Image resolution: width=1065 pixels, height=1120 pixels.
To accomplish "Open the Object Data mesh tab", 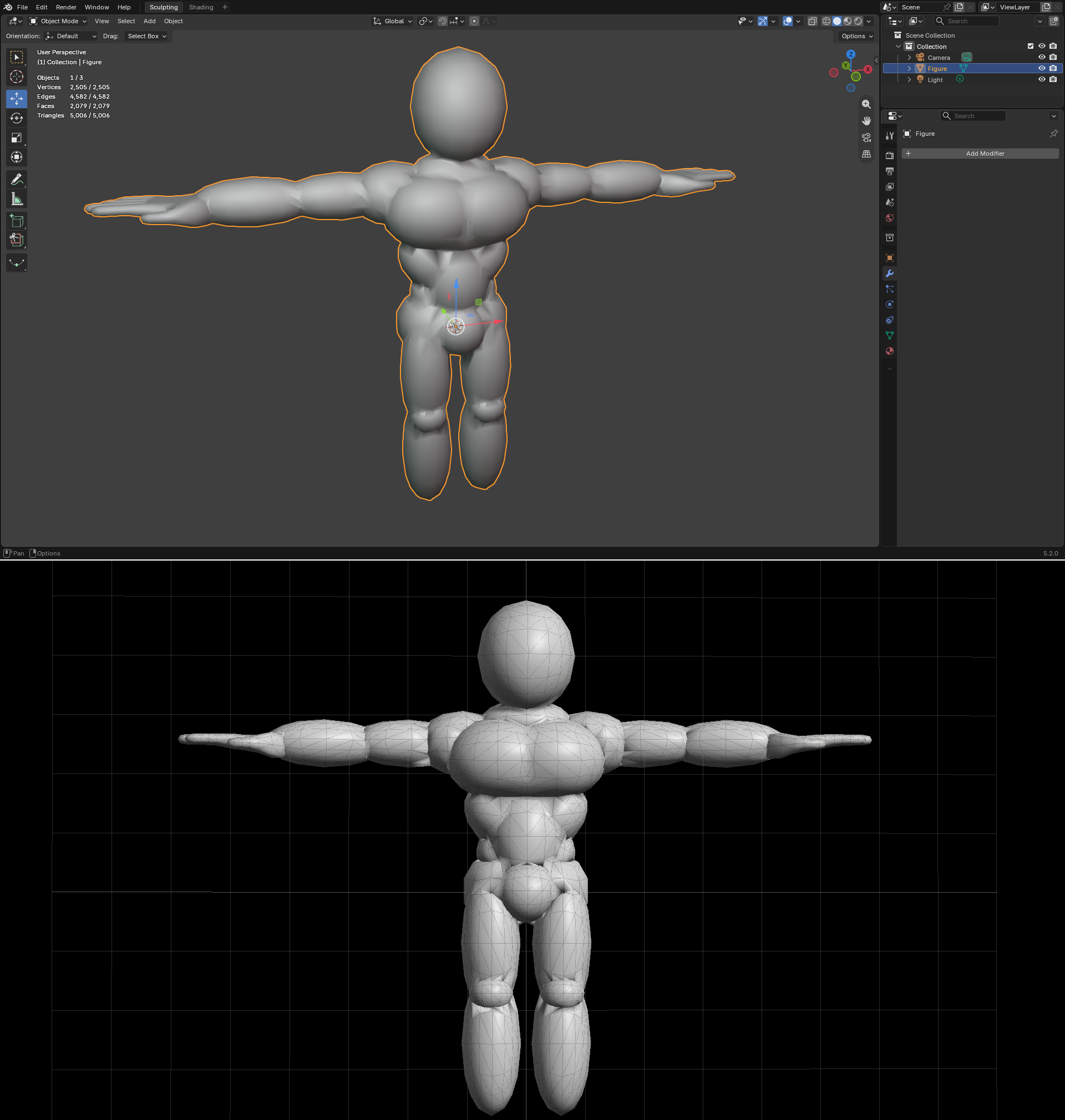I will (x=890, y=336).
